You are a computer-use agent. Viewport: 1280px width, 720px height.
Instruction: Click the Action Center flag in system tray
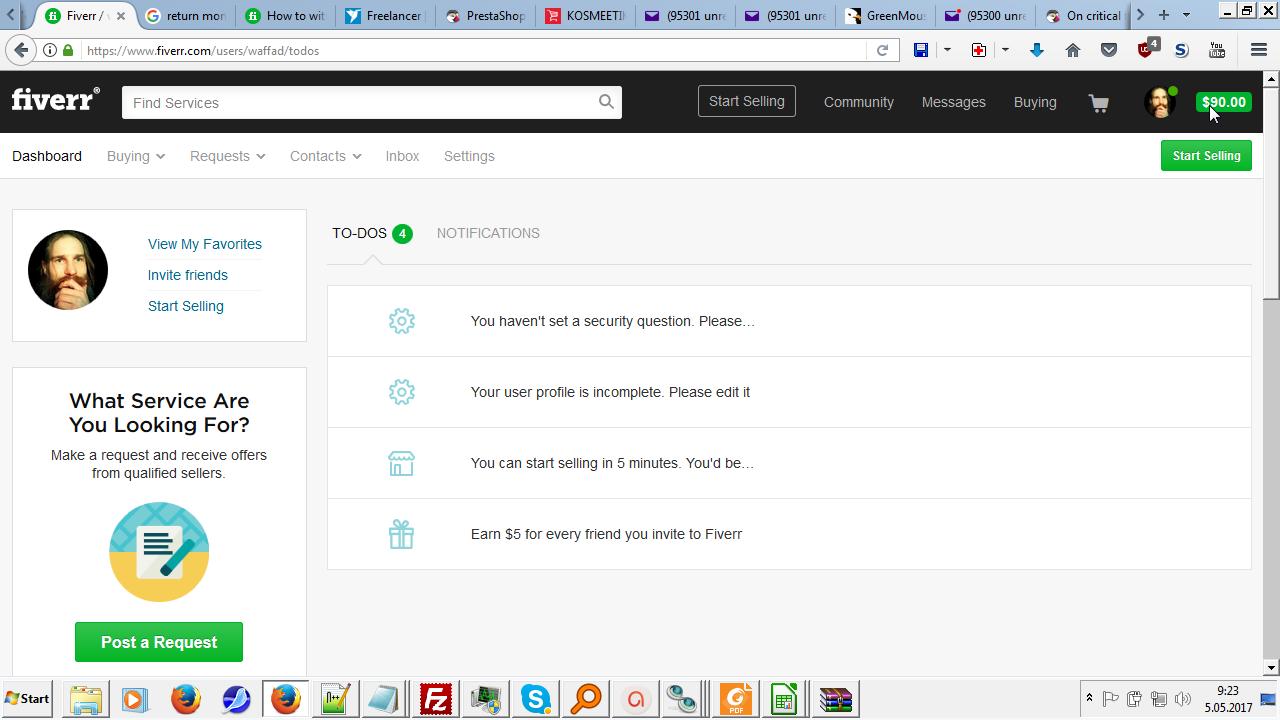(x=1110, y=699)
